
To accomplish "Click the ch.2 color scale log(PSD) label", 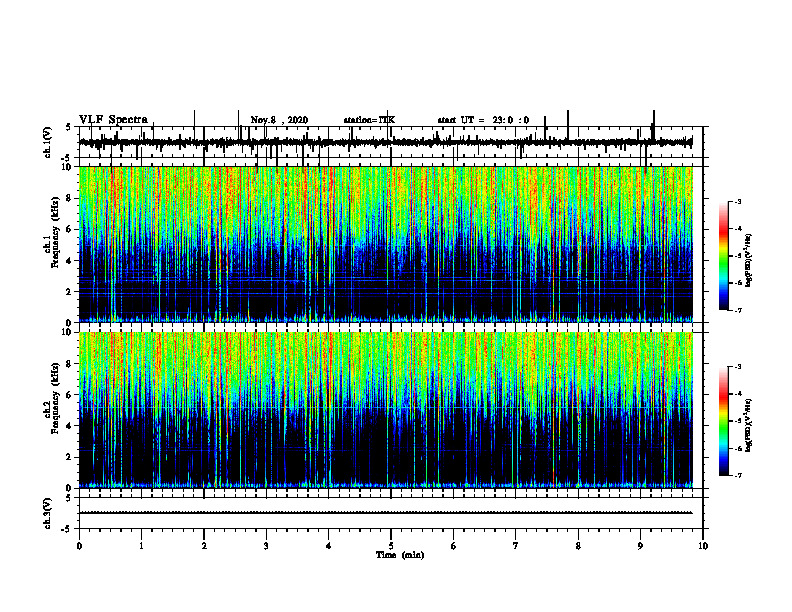I will point(749,425).
